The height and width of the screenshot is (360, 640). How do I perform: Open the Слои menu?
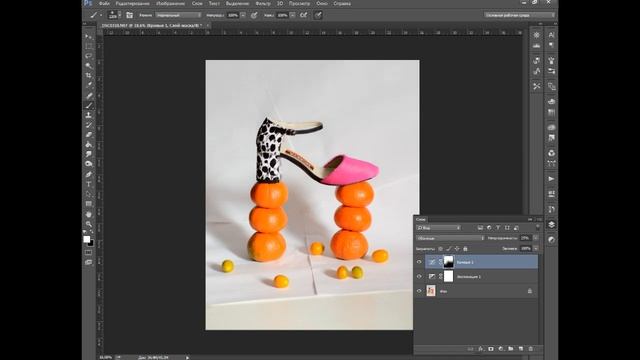tap(197, 3)
